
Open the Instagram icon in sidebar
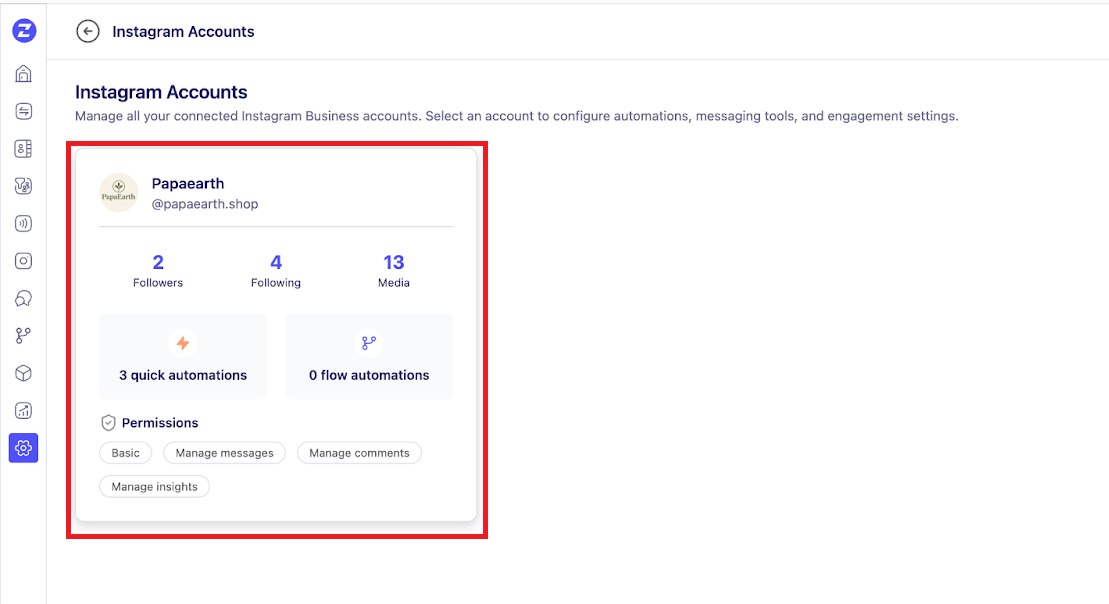(24, 261)
